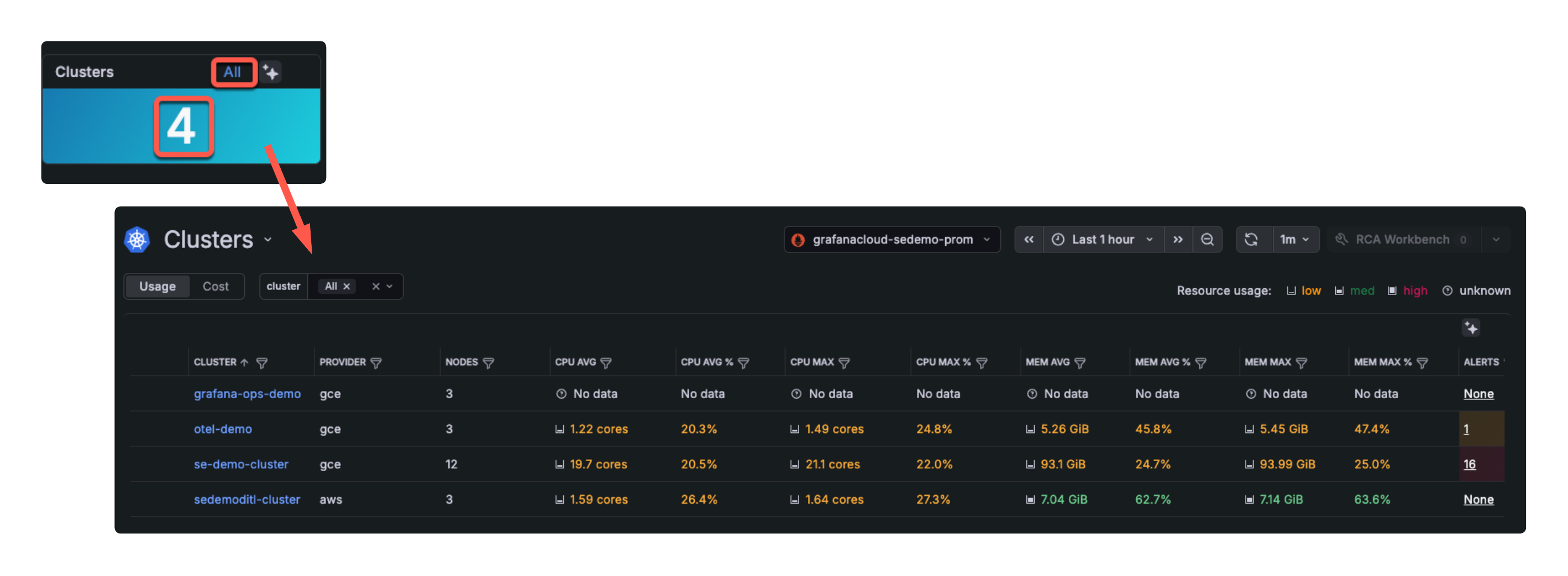Viewport: 1568px width, 576px height.
Task: Click the 1.59 cores CPU AVG value
Action: pos(599,499)
